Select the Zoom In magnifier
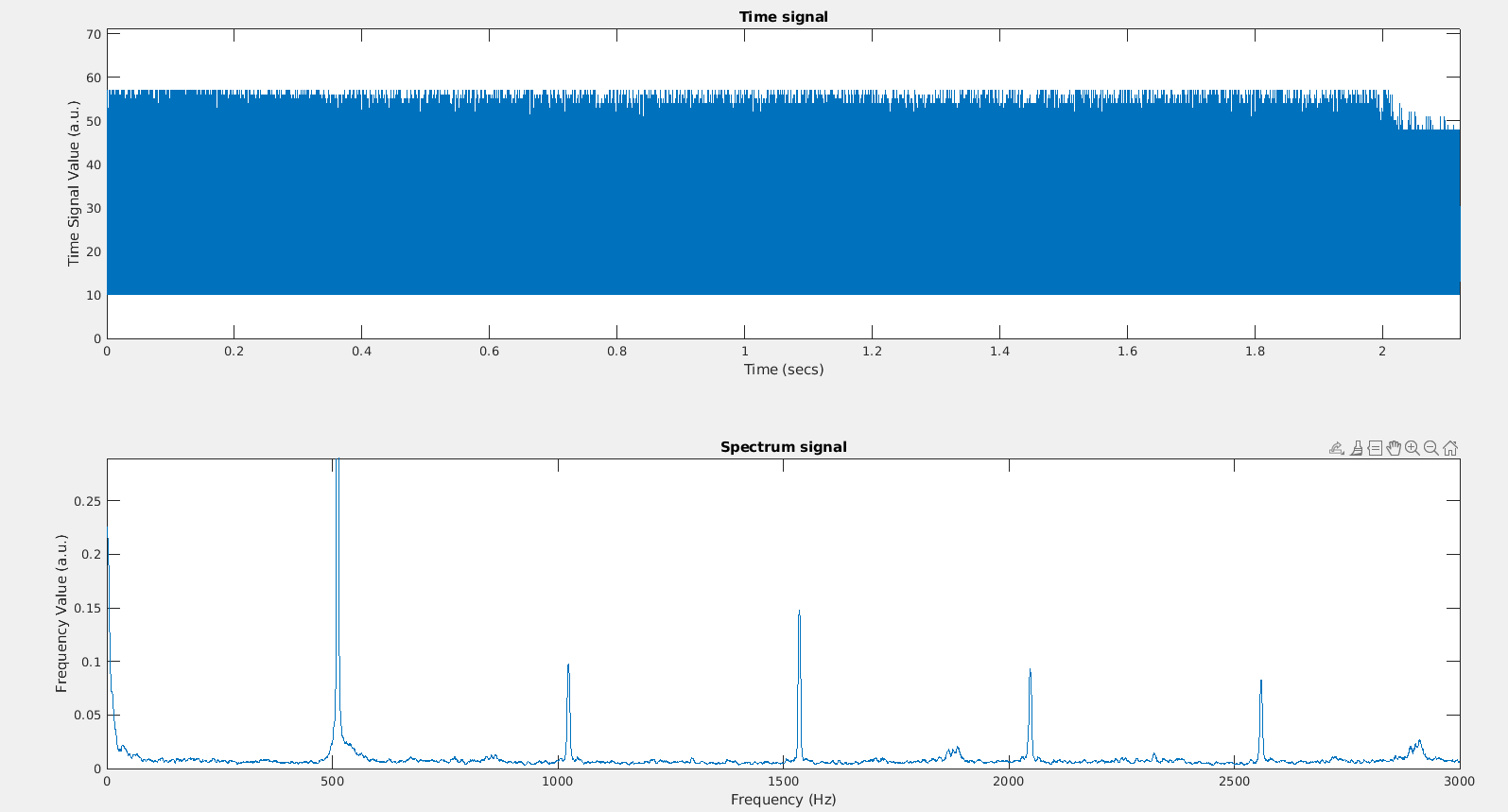The image size is (1508, 812). click(1413, 448)
